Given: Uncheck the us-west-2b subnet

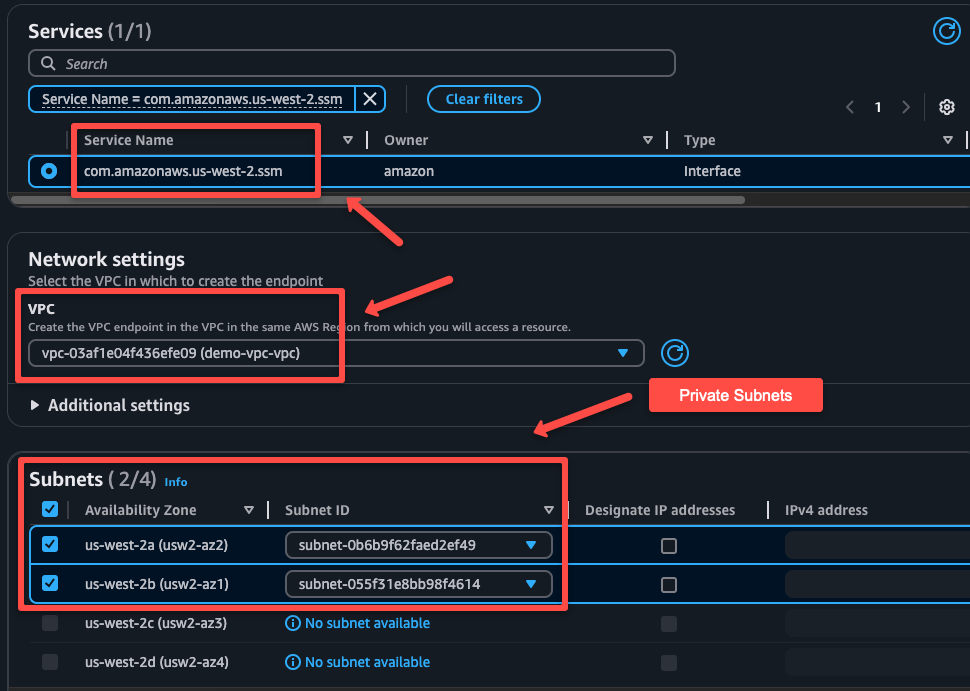Looking at the screenshot, I should point(49,581).
